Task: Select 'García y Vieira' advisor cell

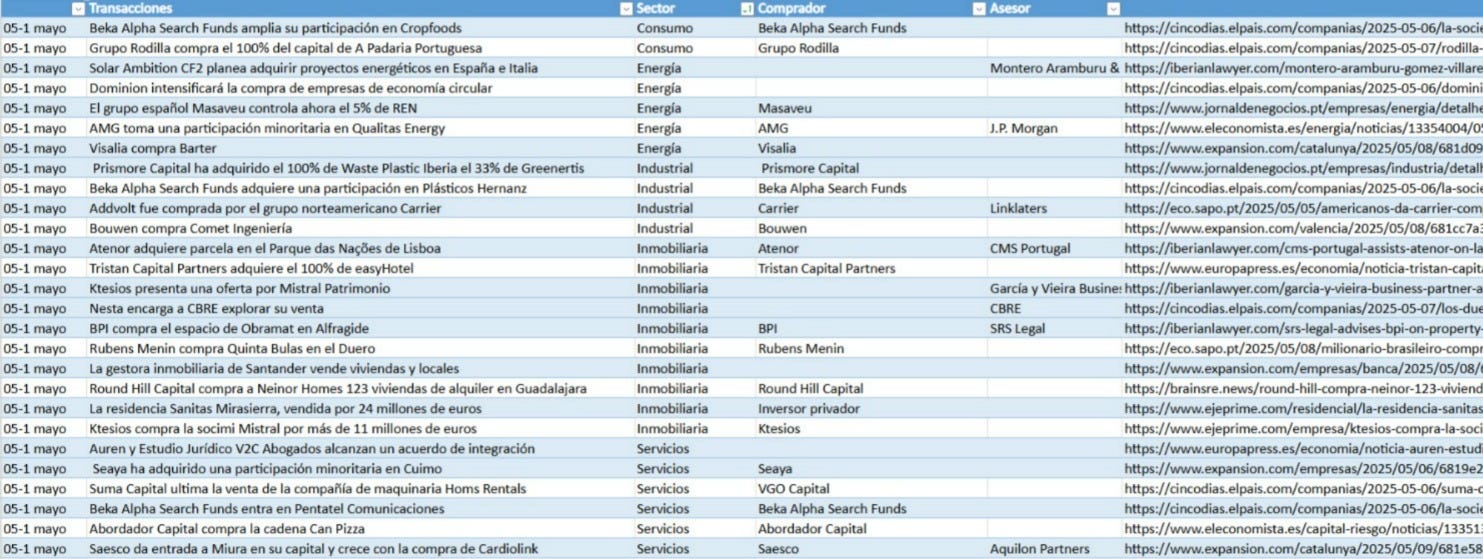Action: (x=1055, y=288)
